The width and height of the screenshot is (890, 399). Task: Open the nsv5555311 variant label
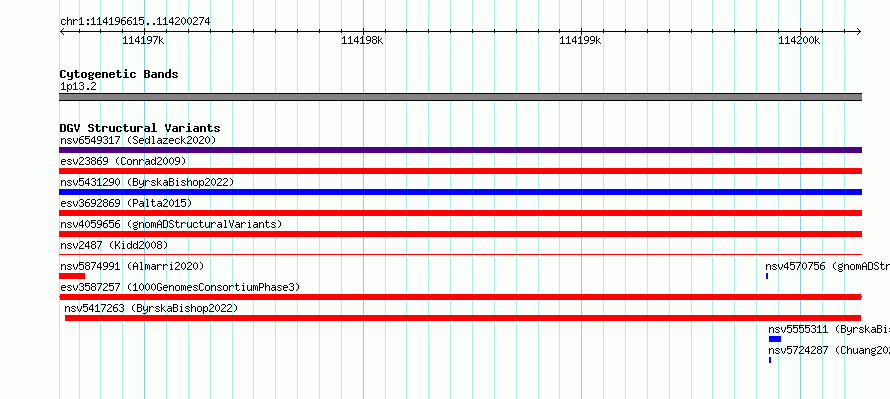point(829,329)
